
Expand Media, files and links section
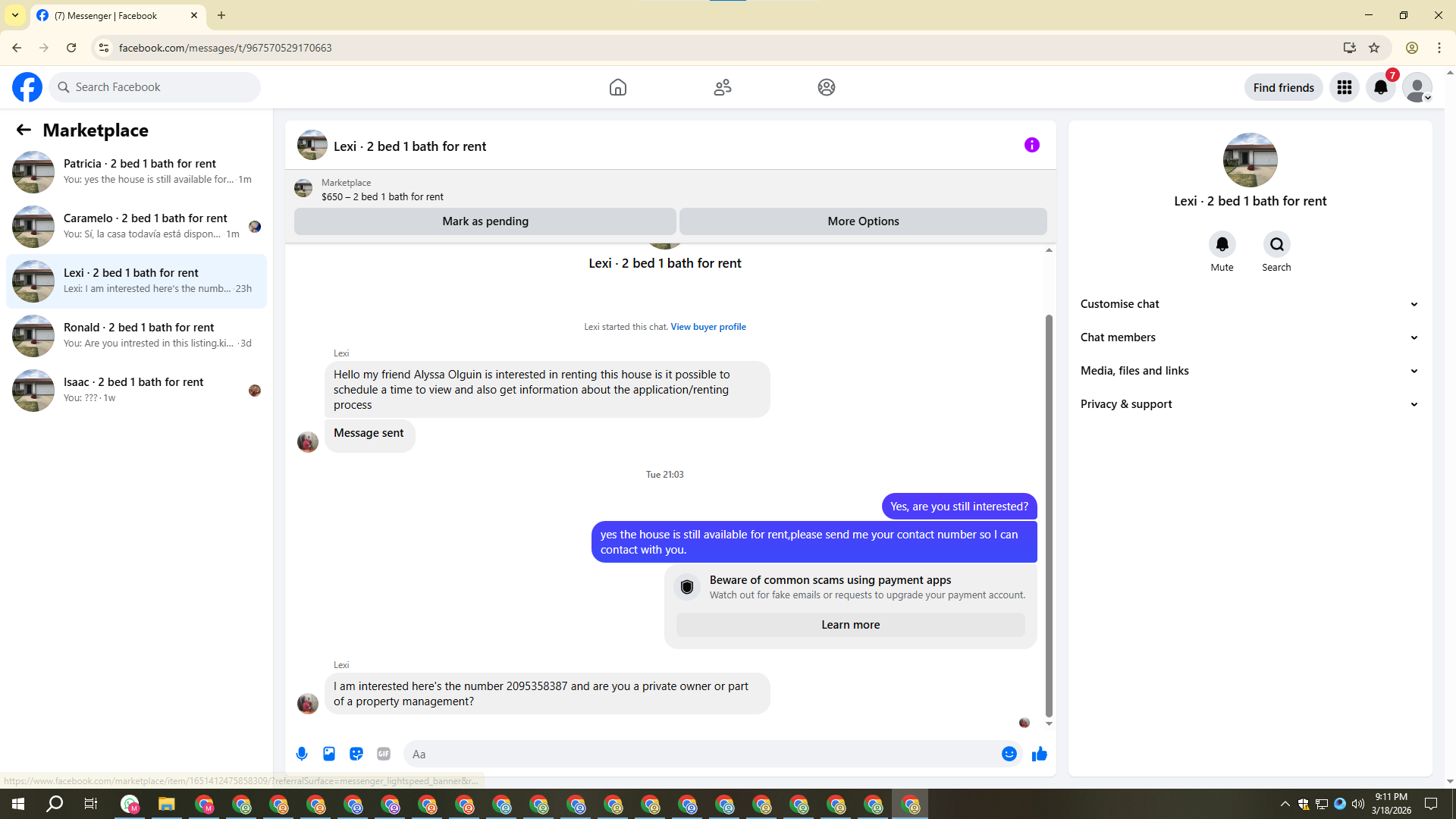tap(1249, 371)
